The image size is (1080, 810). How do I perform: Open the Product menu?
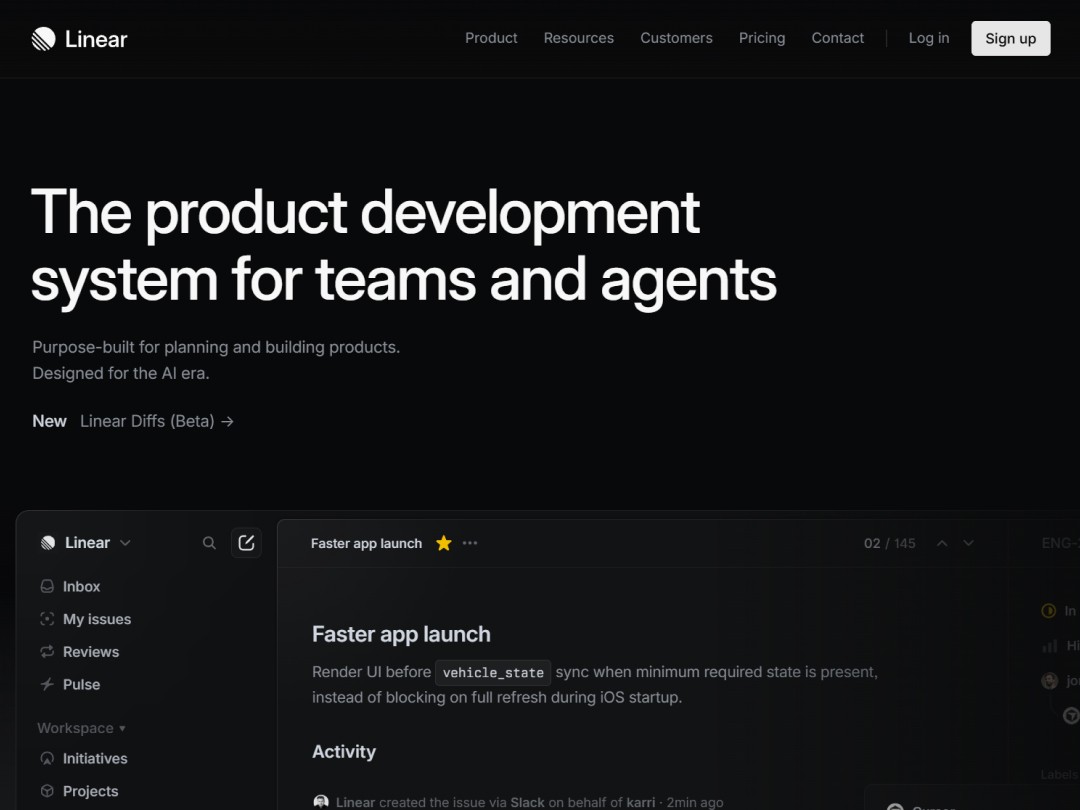pos(491,38)
